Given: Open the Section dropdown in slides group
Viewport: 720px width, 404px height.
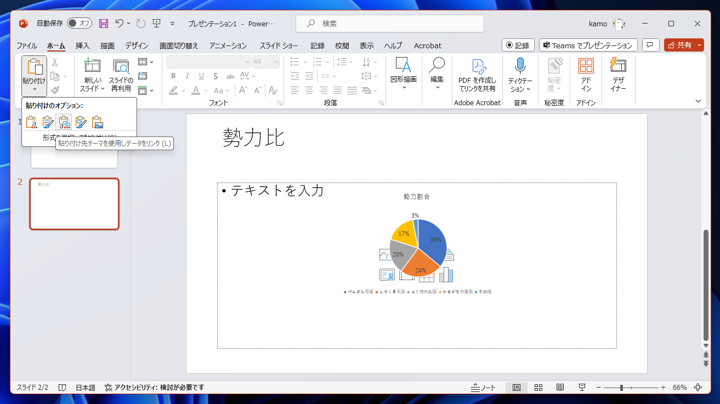Looking at the screenshot, I should click(146, 90).
